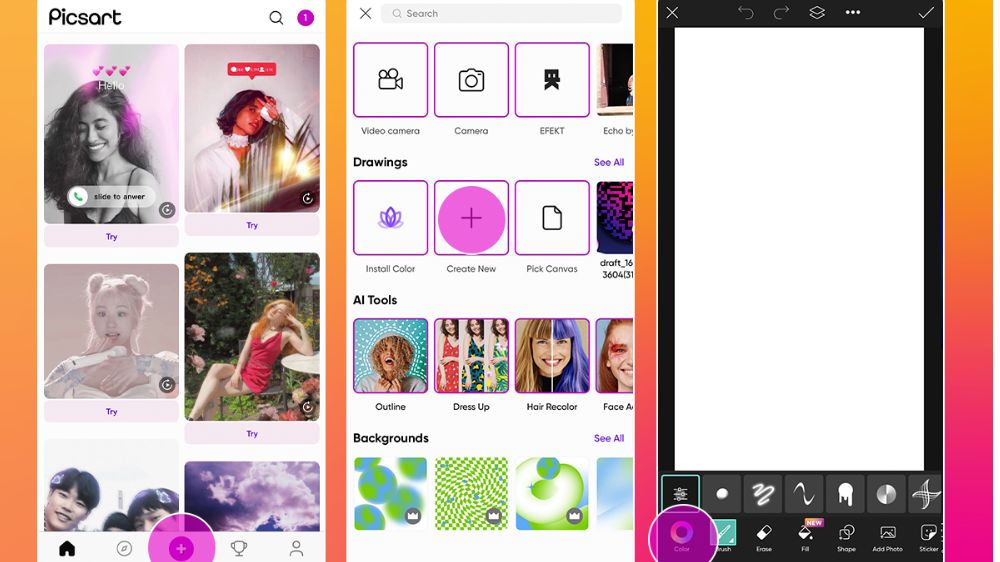Open search on Picsart home screen

pyautogui.click(x=276, y=17)
